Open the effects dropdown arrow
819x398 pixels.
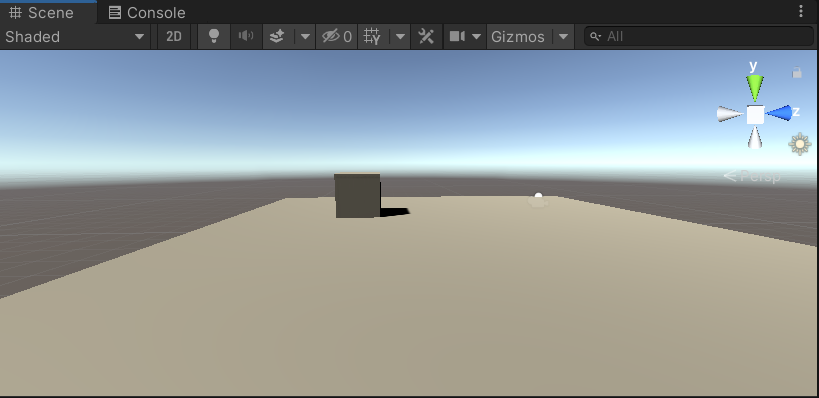[305, 37]
